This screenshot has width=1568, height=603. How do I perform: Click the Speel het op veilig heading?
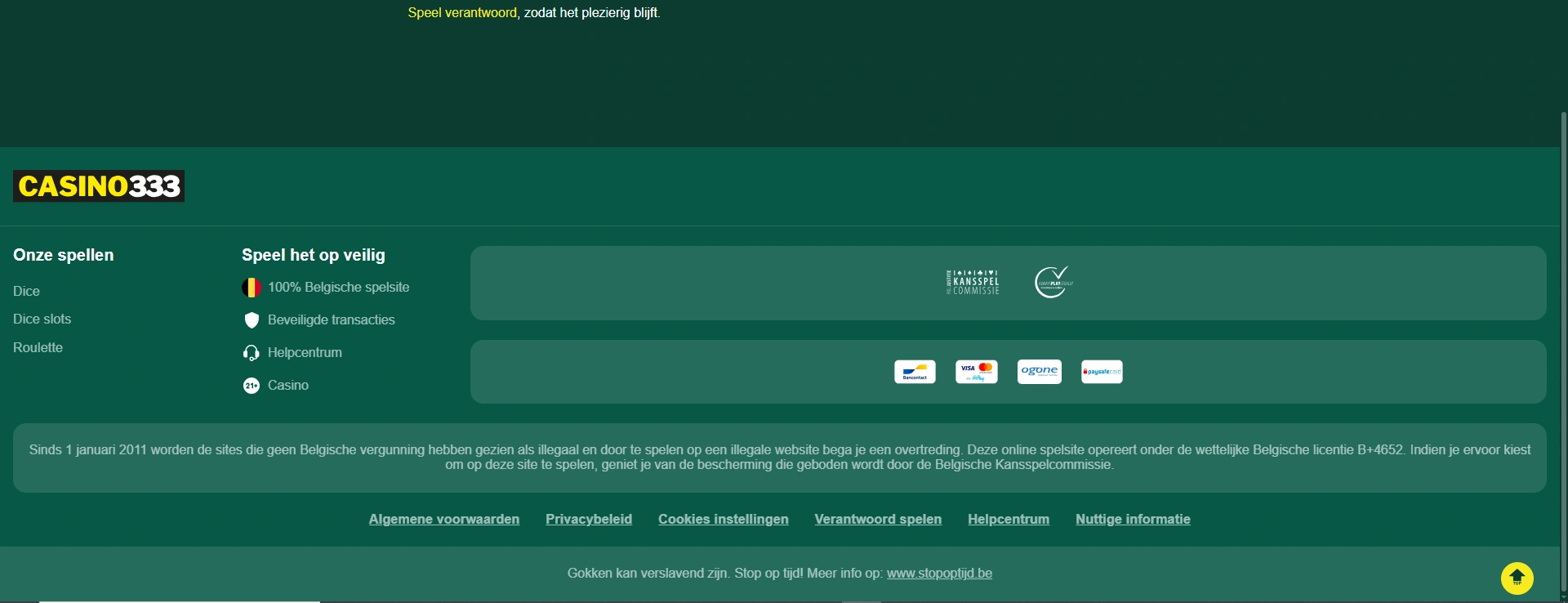(x=314, y=255)
